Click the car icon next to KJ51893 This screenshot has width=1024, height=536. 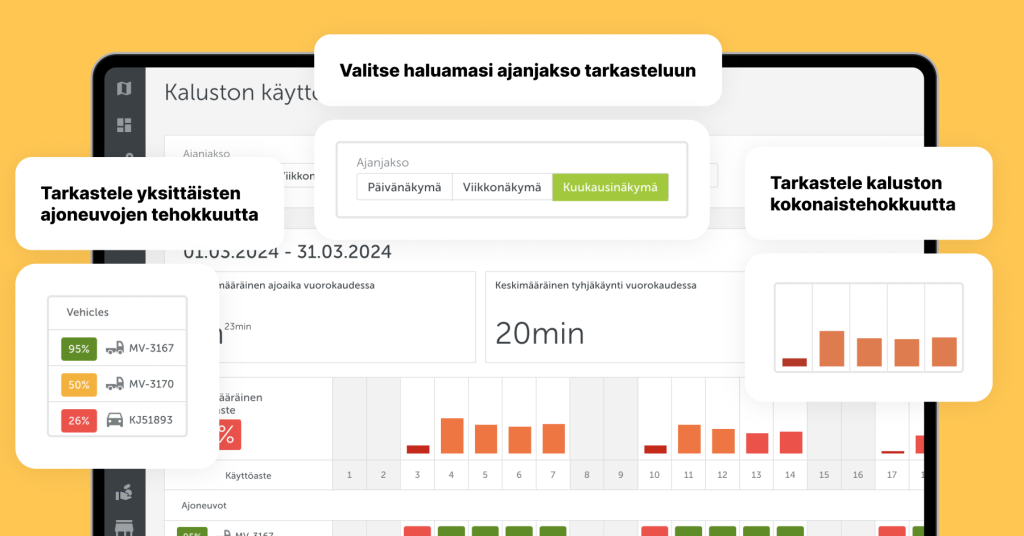[115, 420]
